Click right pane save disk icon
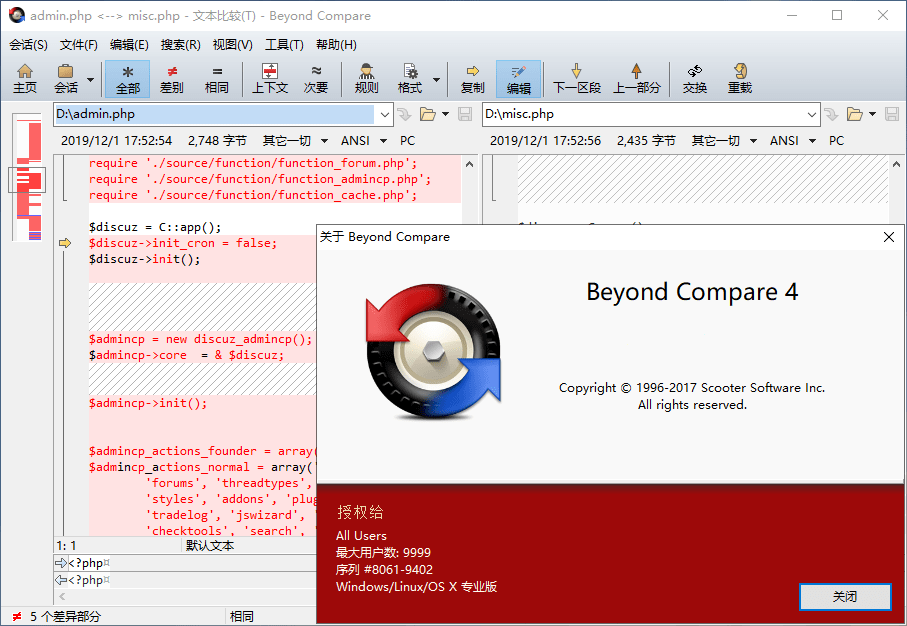907x626 pixels. (892, 115)
